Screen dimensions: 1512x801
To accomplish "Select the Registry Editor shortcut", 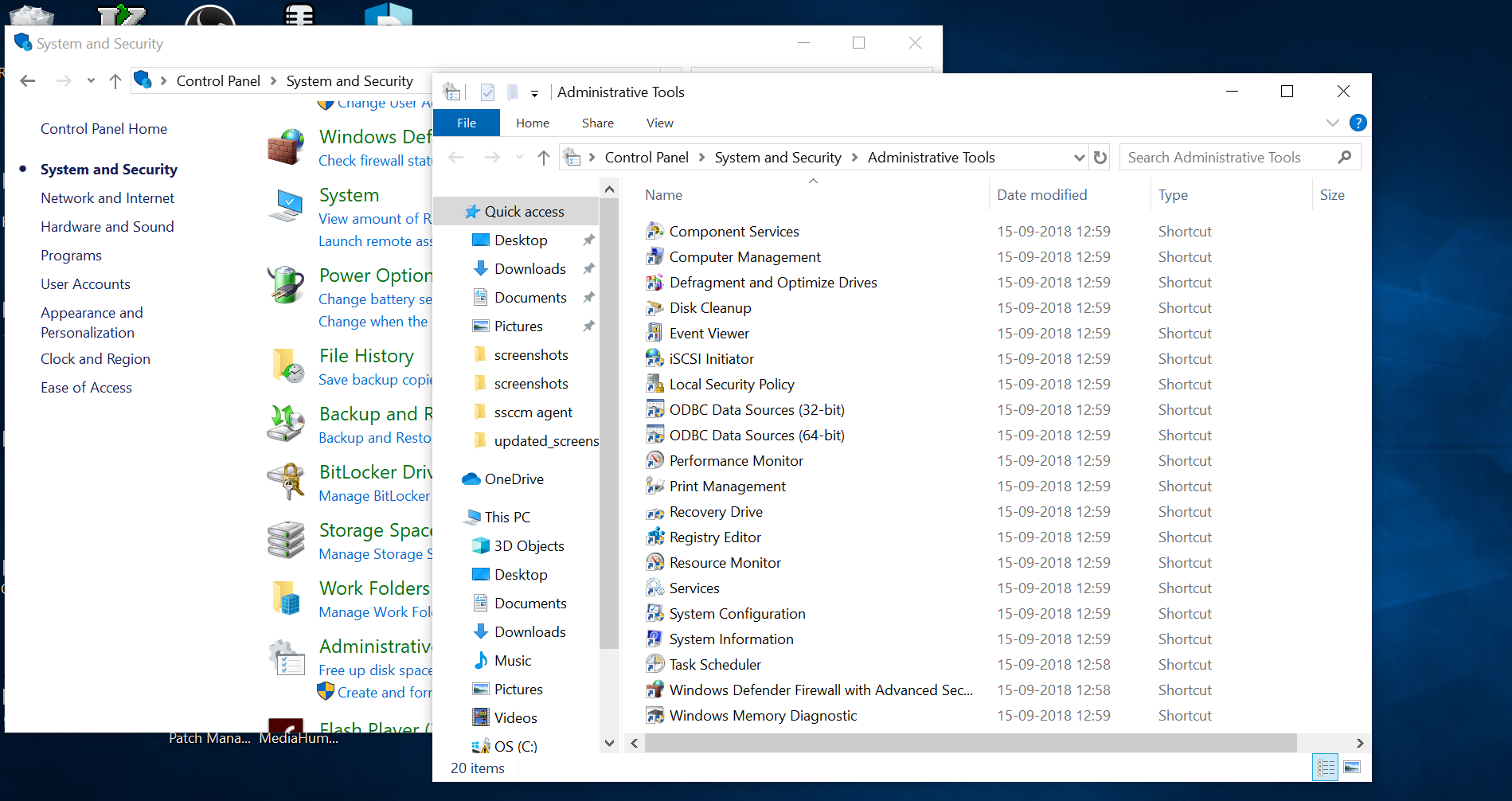I will pyautogui.click(x=714, y=537).
